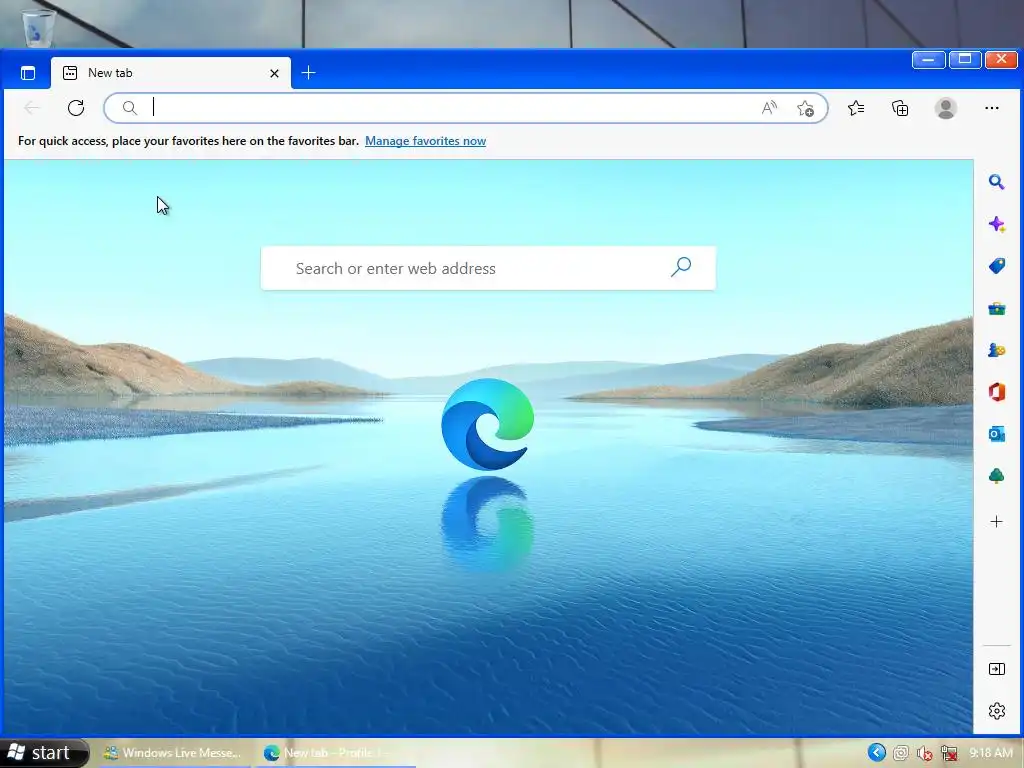This screenshot has height=768, width=1024.
Task: Open the sidebar Microsoft 365 icon
Action: (996, 392)
